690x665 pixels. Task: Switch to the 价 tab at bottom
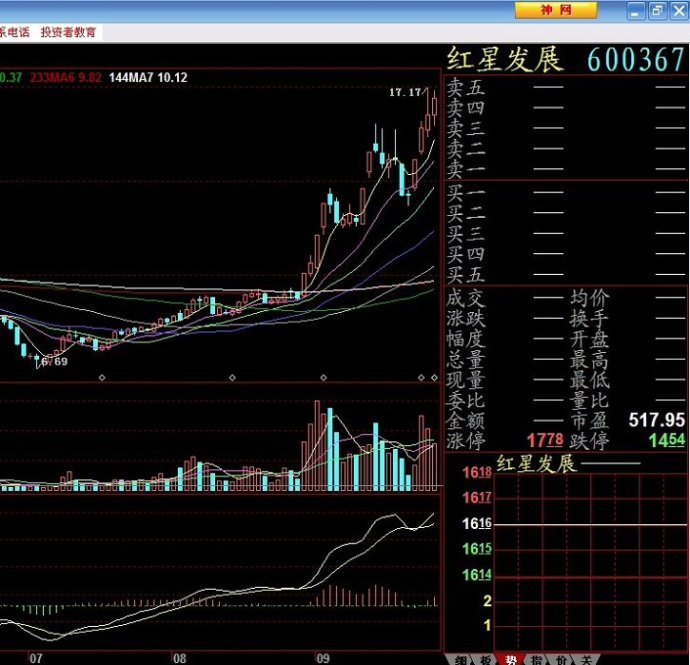562,659
